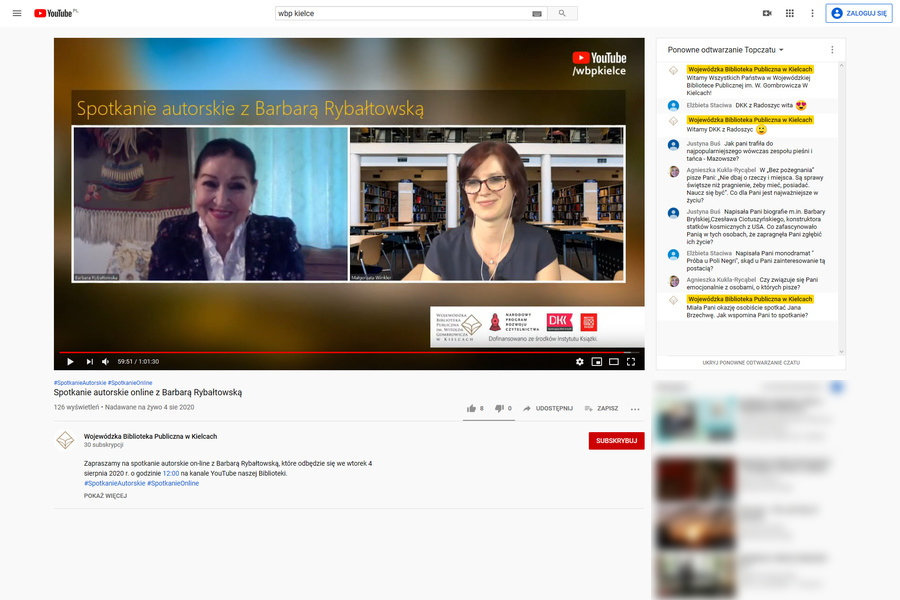The height and width of the screenshot is (600, 900).
Task: Click the YouTube /wbpkielce watermark in video
Action: [599, 64]
